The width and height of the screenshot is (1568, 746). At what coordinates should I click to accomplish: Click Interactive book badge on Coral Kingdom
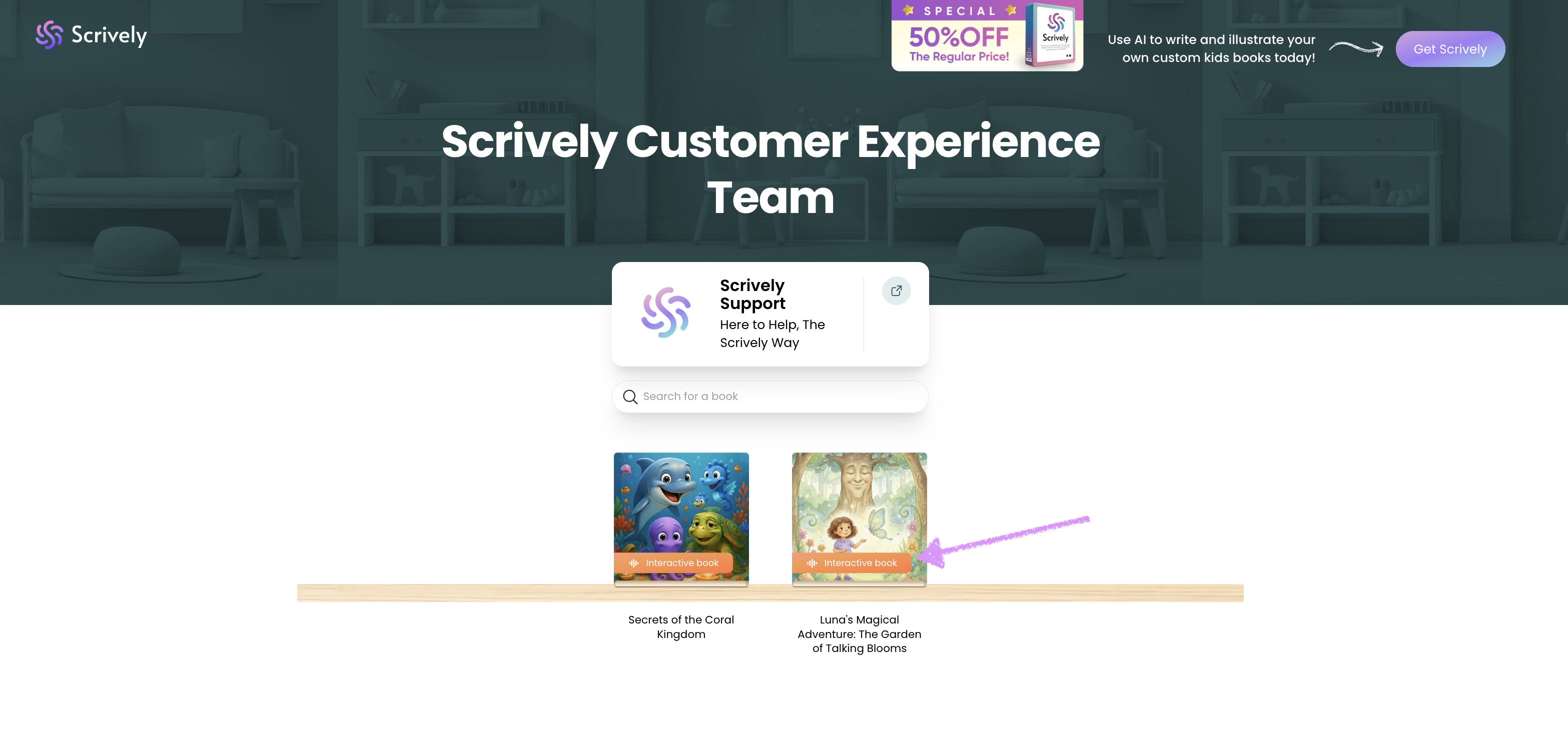point(673,563)
